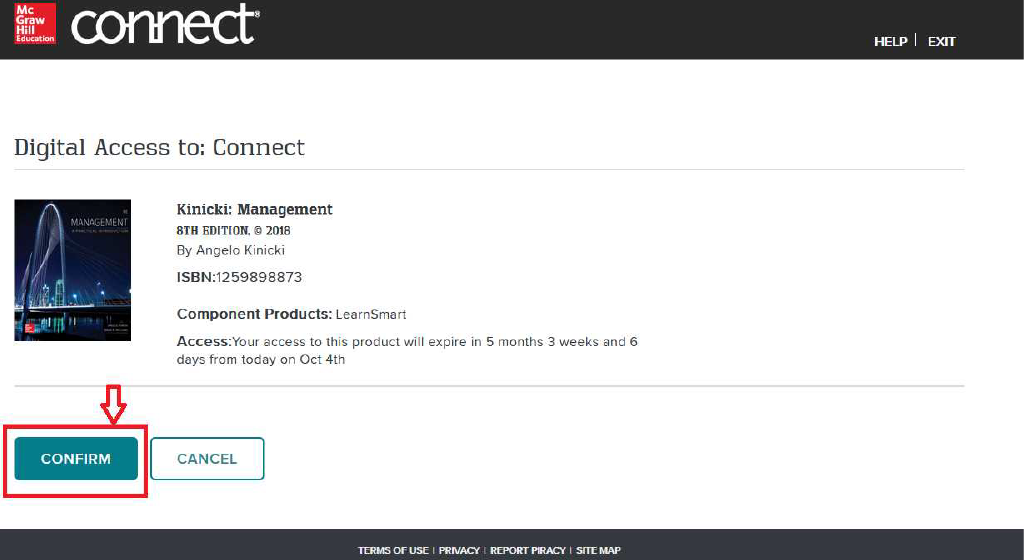
Task: Click the ISBN:1259898873 text
Action: point(239,277)
